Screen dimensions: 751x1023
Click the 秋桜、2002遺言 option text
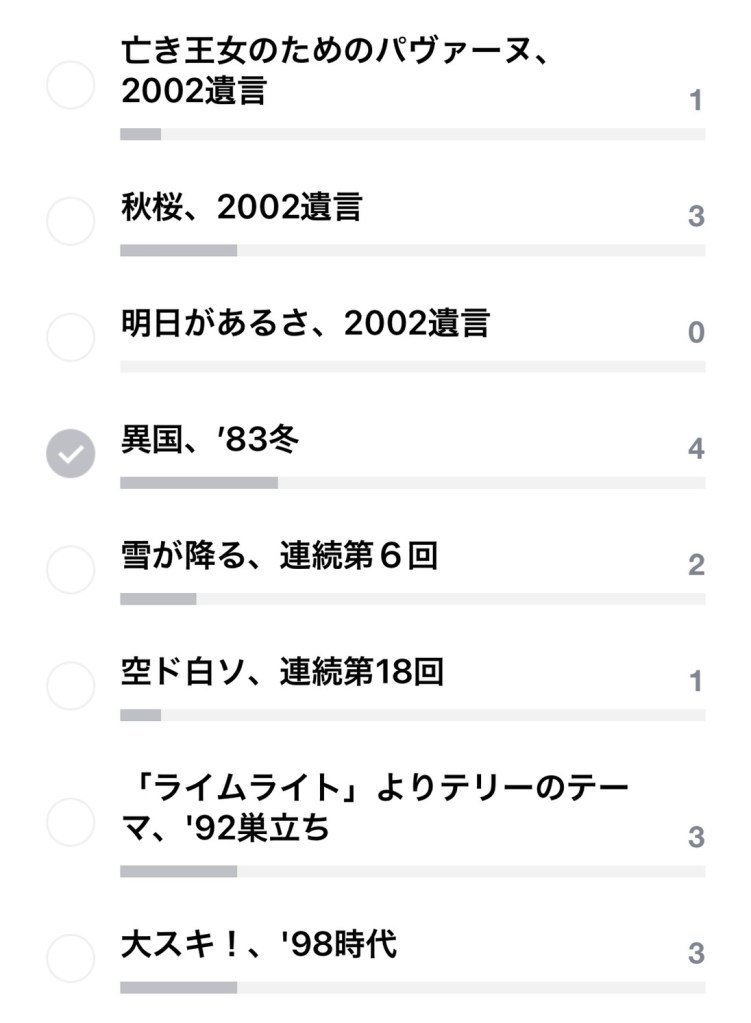point(241,207)
